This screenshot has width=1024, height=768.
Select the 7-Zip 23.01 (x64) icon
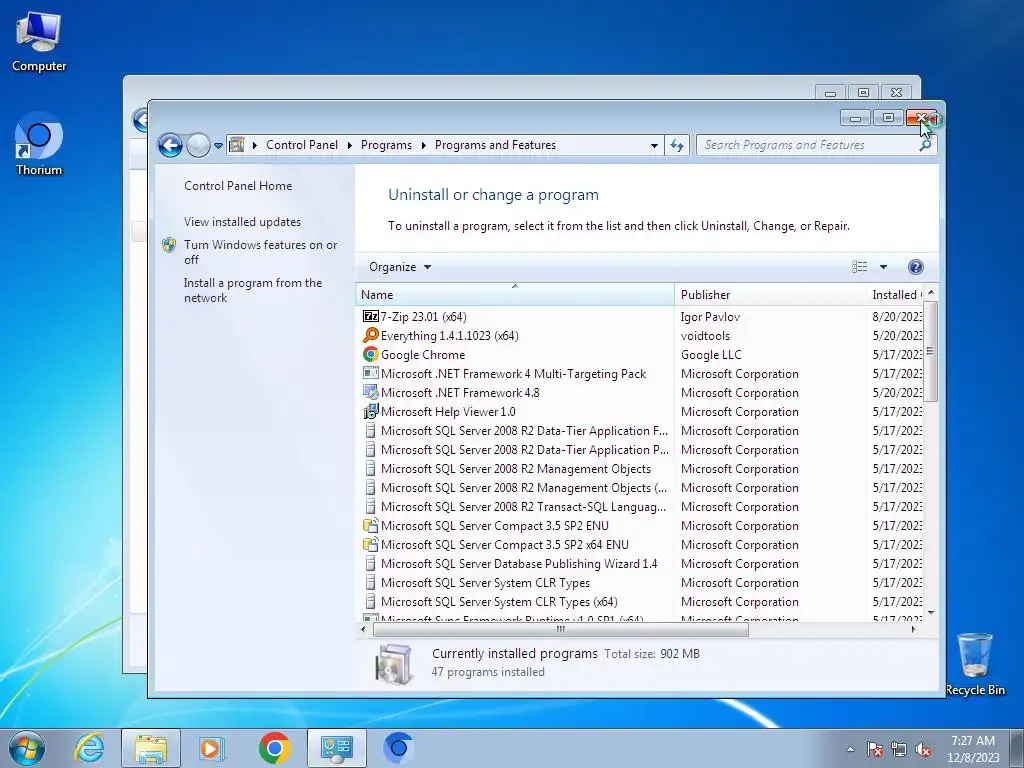pos(370,316)
